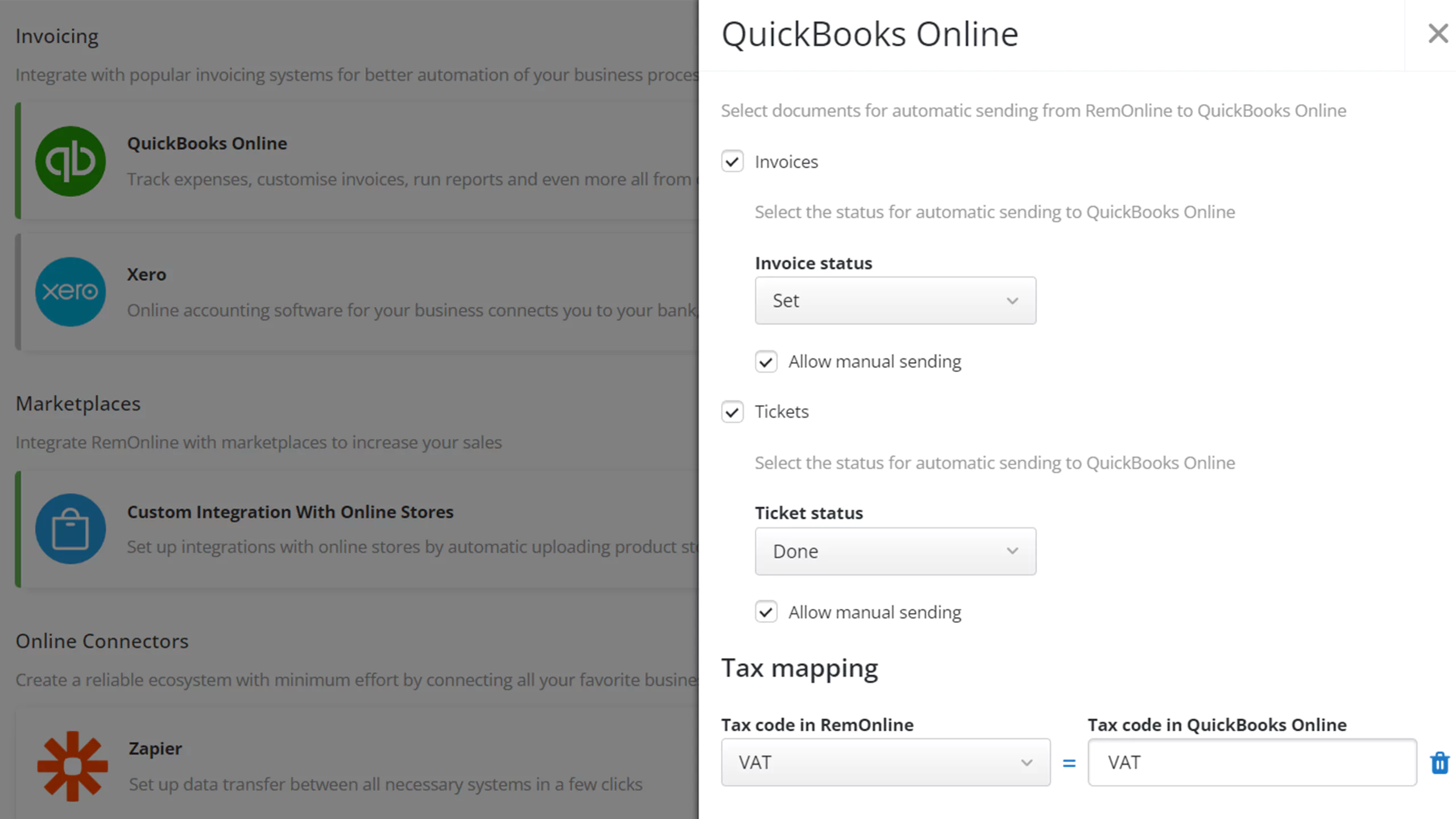Open the Invoice status dropdown
This screenshot has height=819, width=1456.
tap(895, 300)
